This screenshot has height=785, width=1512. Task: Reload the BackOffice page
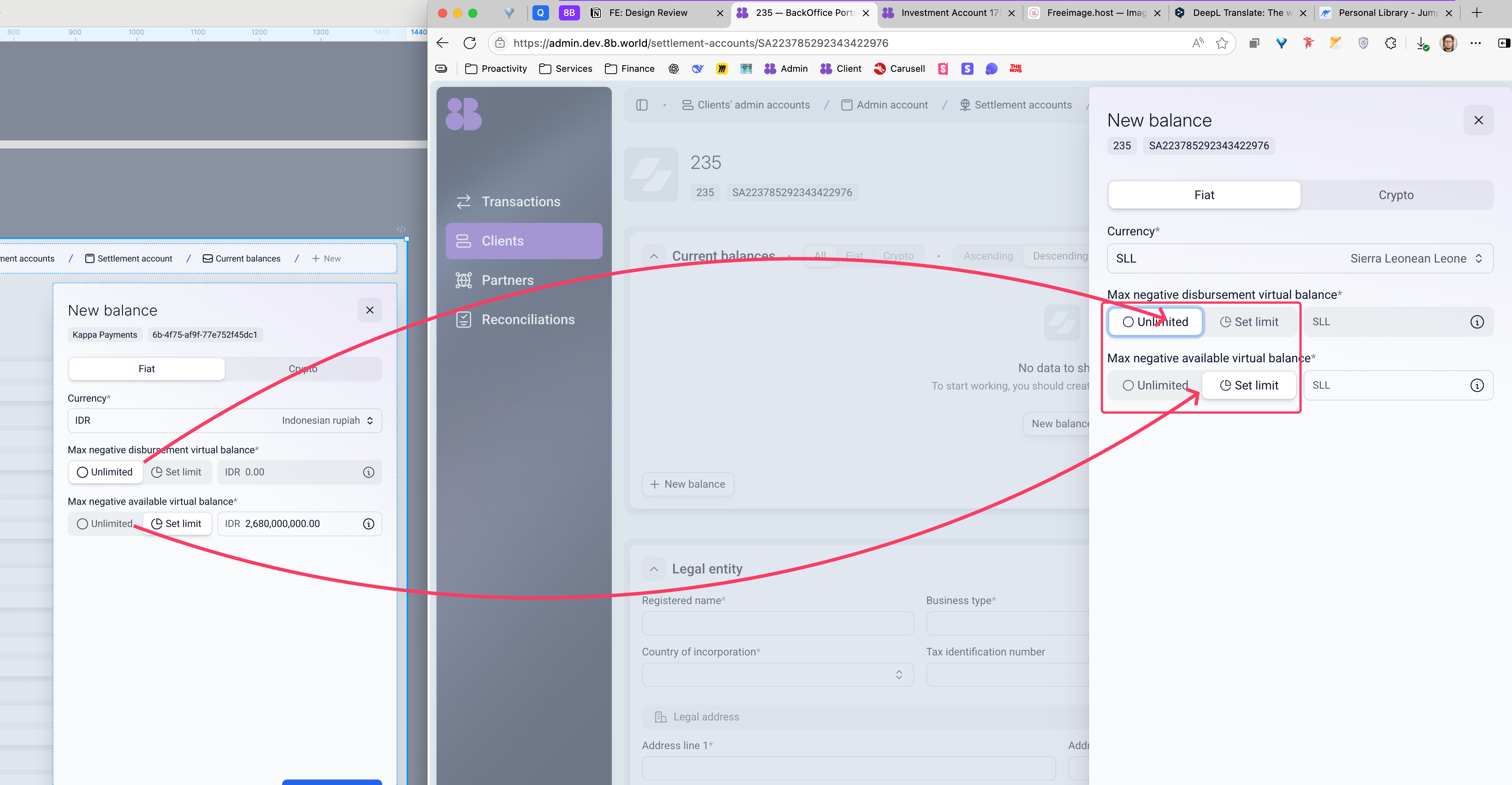click(469, 43)
